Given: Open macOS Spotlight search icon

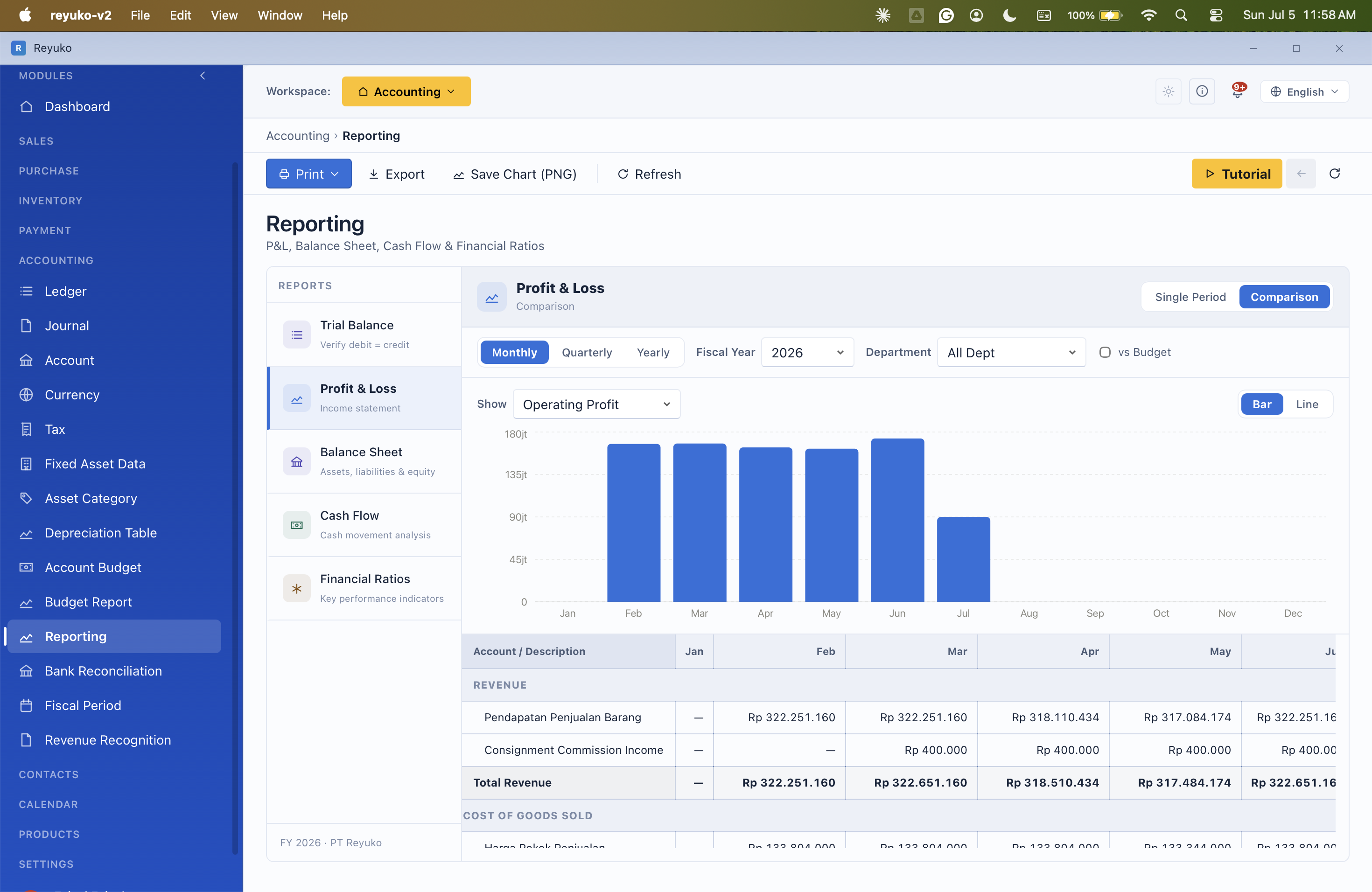Looking at the screenshot, I should [x=1181, y=15].
